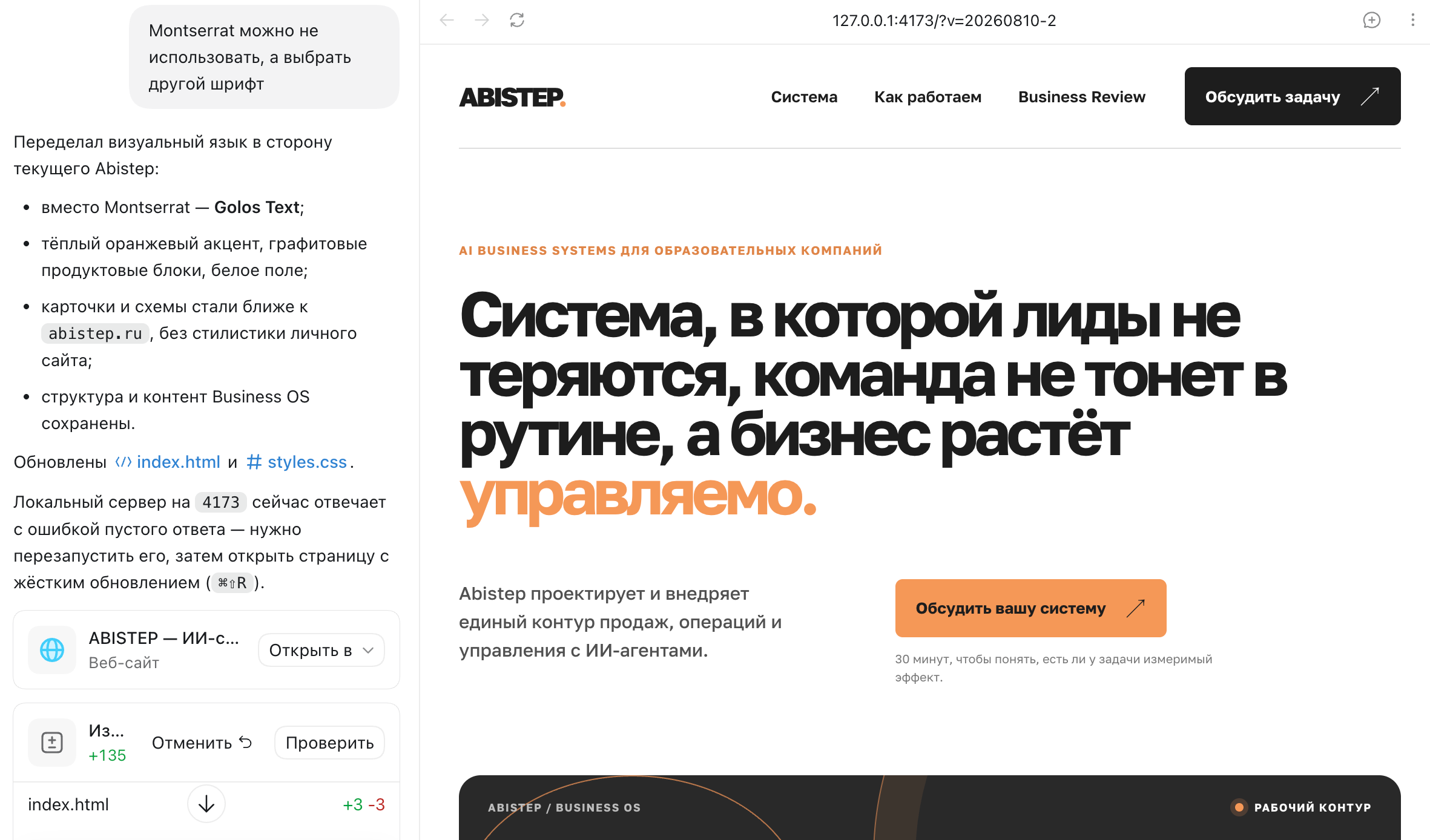Open the 'Как работаем' nav item
This screenshot has height=840, width=1430.
928,97
